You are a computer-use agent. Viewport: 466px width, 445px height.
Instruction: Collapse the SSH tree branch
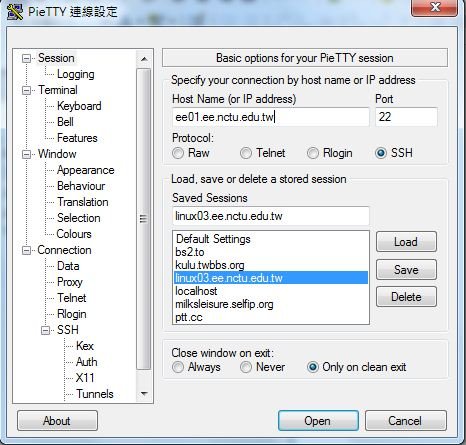(45, 330)
